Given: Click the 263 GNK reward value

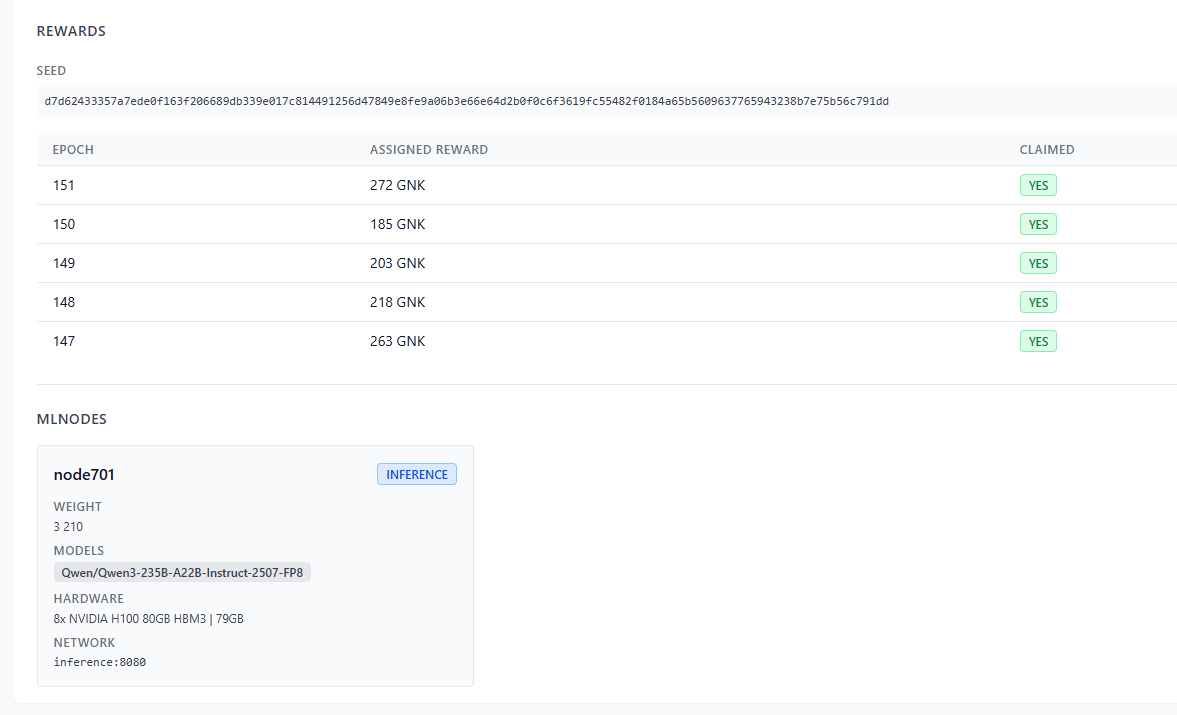Looking at the screenshot, I should 397,341.
